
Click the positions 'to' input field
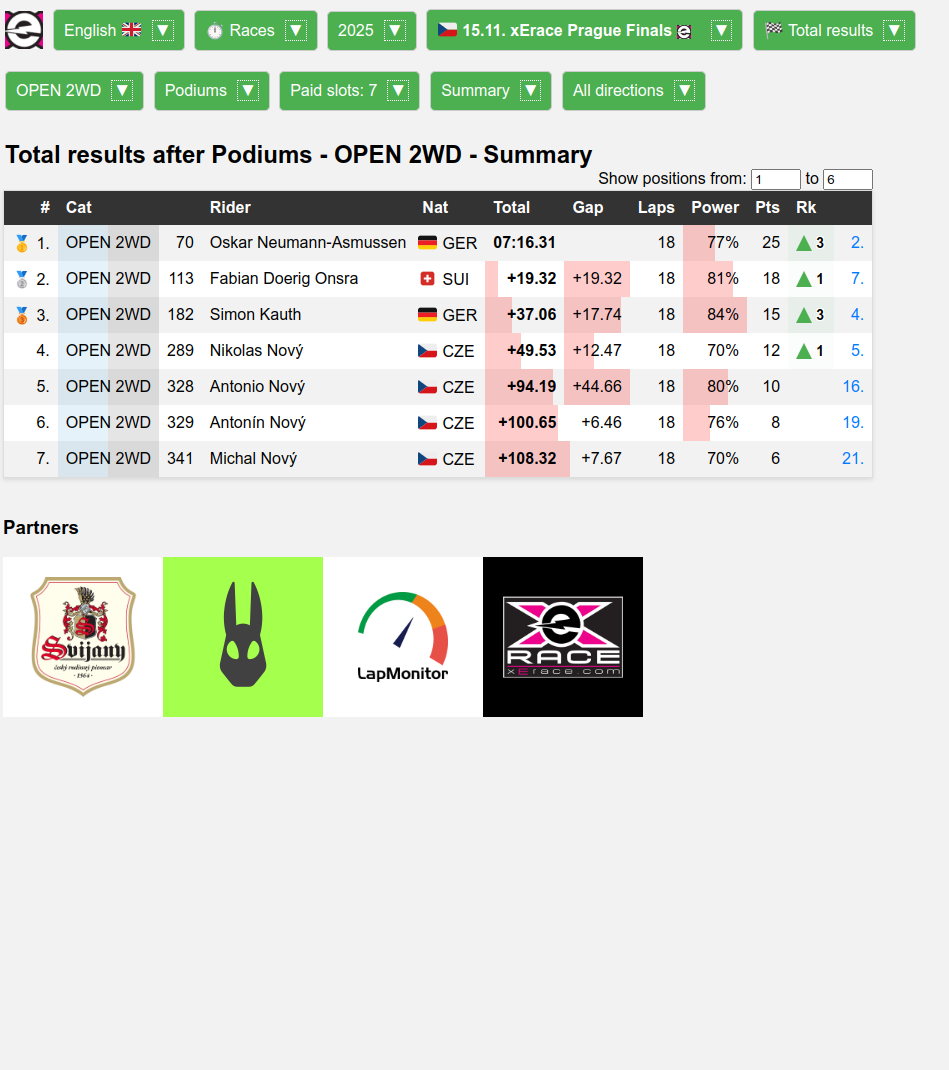(847, 180)
